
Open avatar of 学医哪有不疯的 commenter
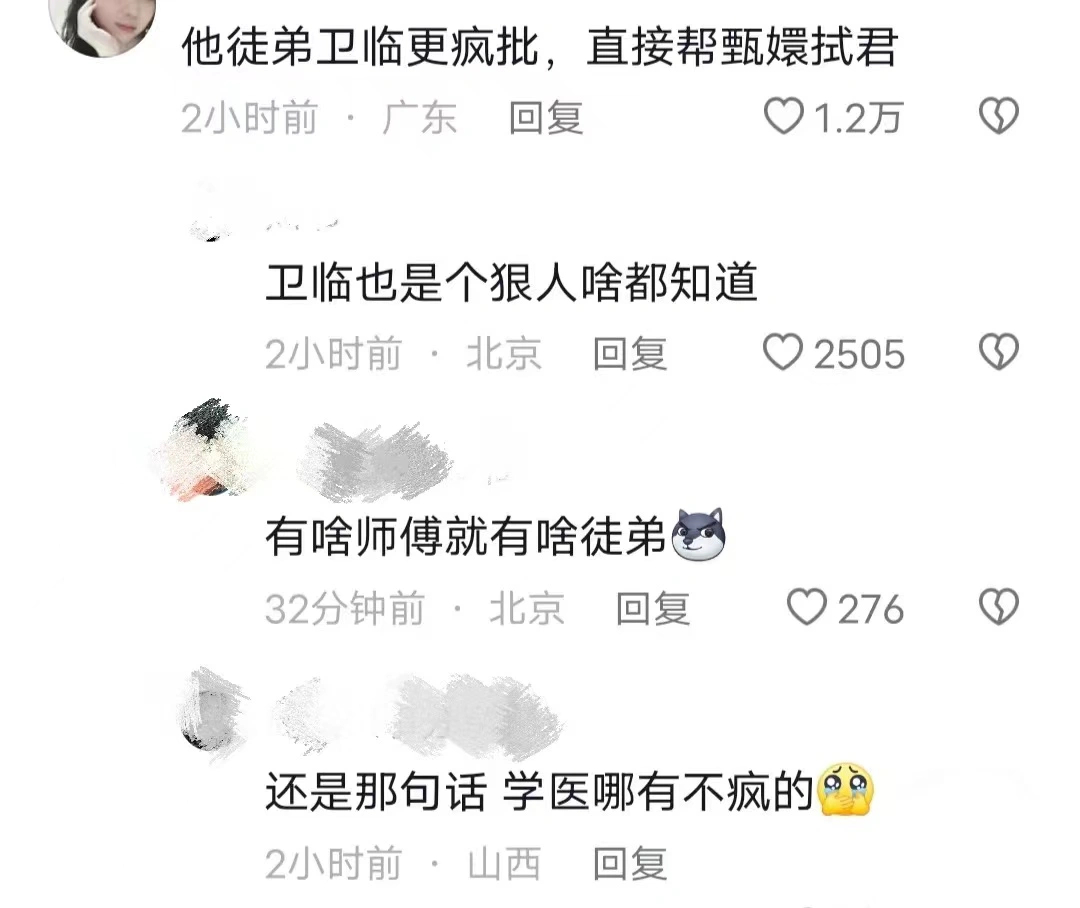(x=214, y=713)
